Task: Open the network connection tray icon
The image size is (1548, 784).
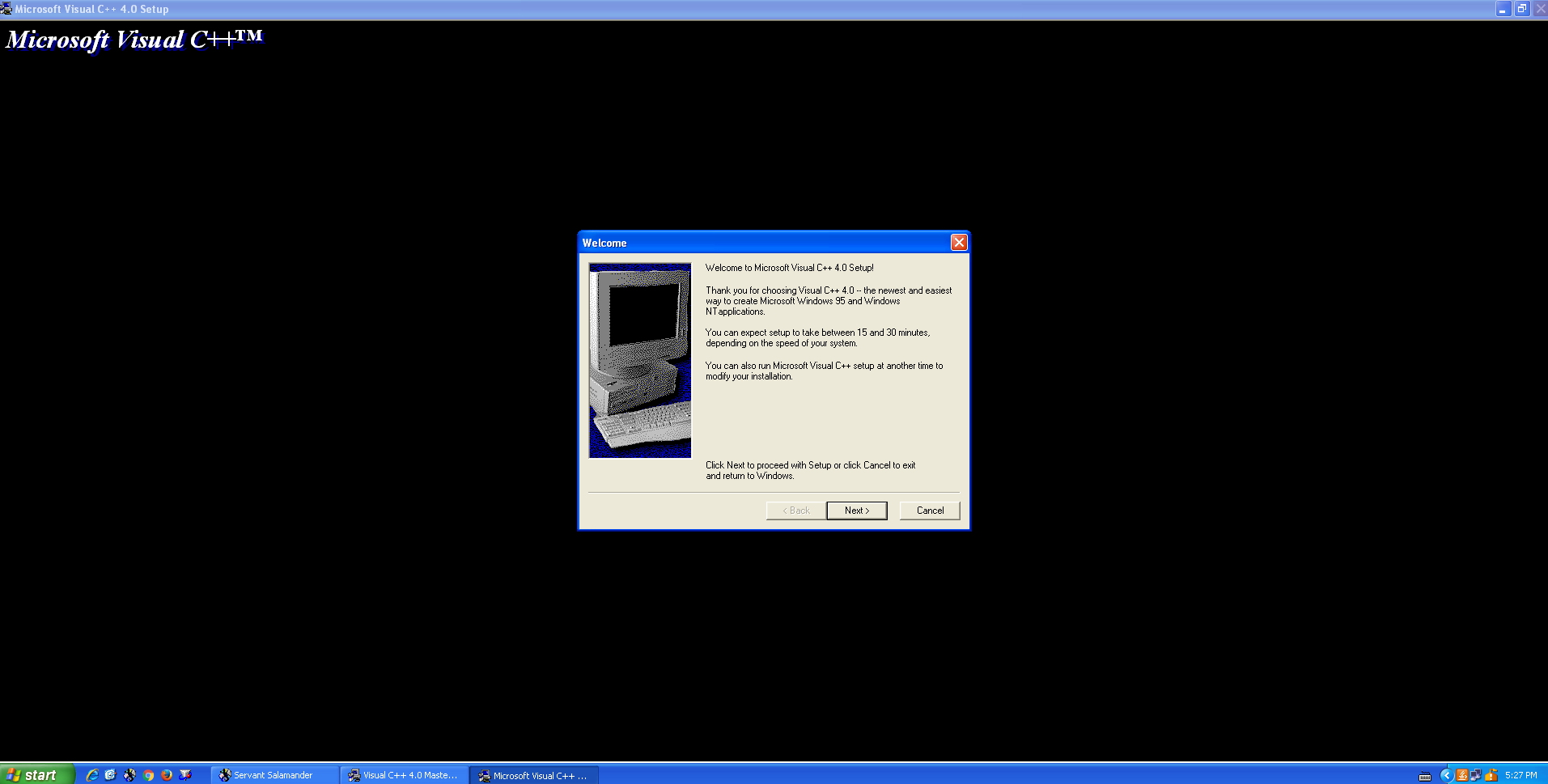Action: [x=1476, y=775]
